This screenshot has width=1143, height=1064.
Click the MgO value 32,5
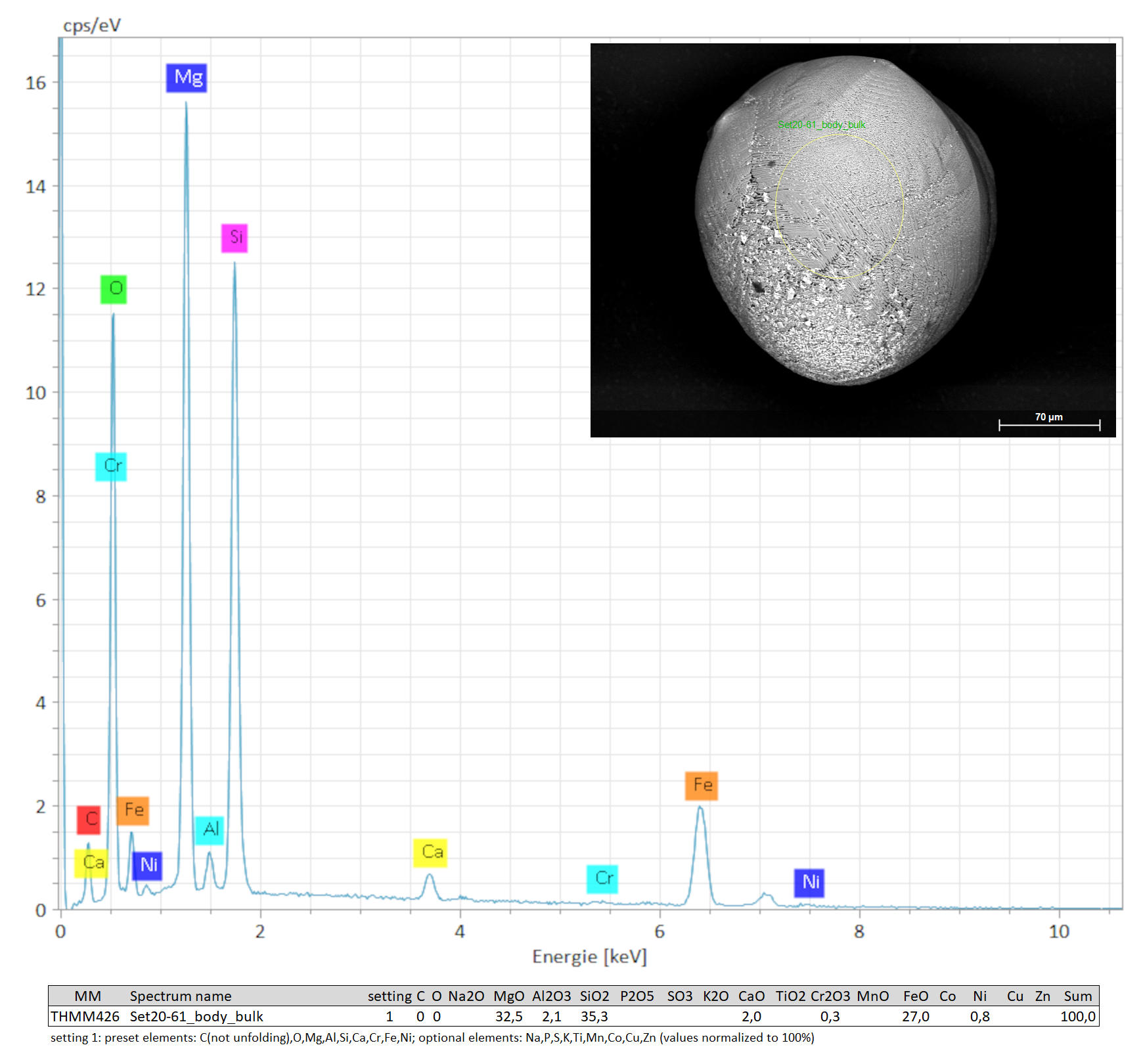point(508,1016)
